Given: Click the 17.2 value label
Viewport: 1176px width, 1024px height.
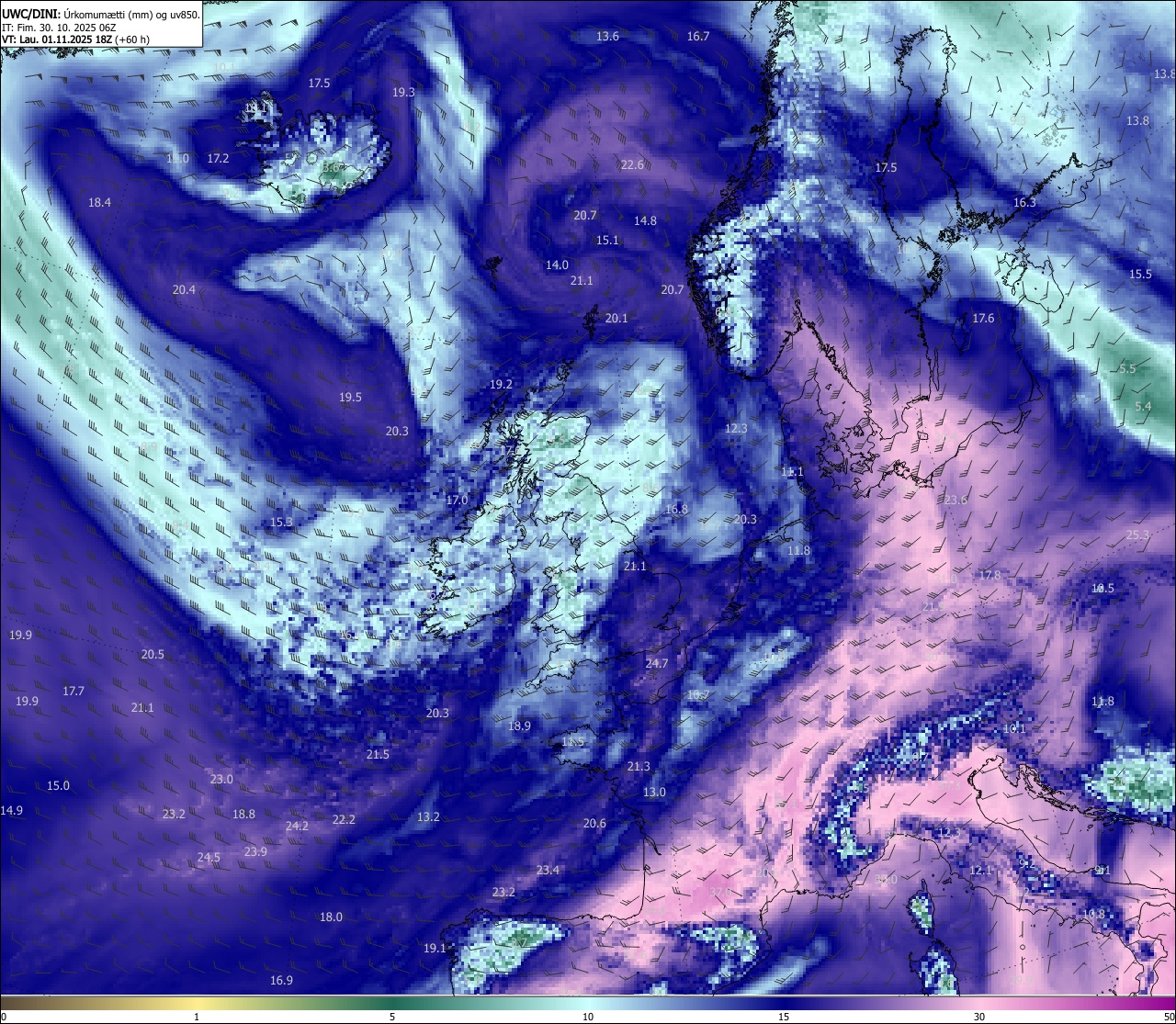Looking at the screenshot, I should click(x=218, y=159).
